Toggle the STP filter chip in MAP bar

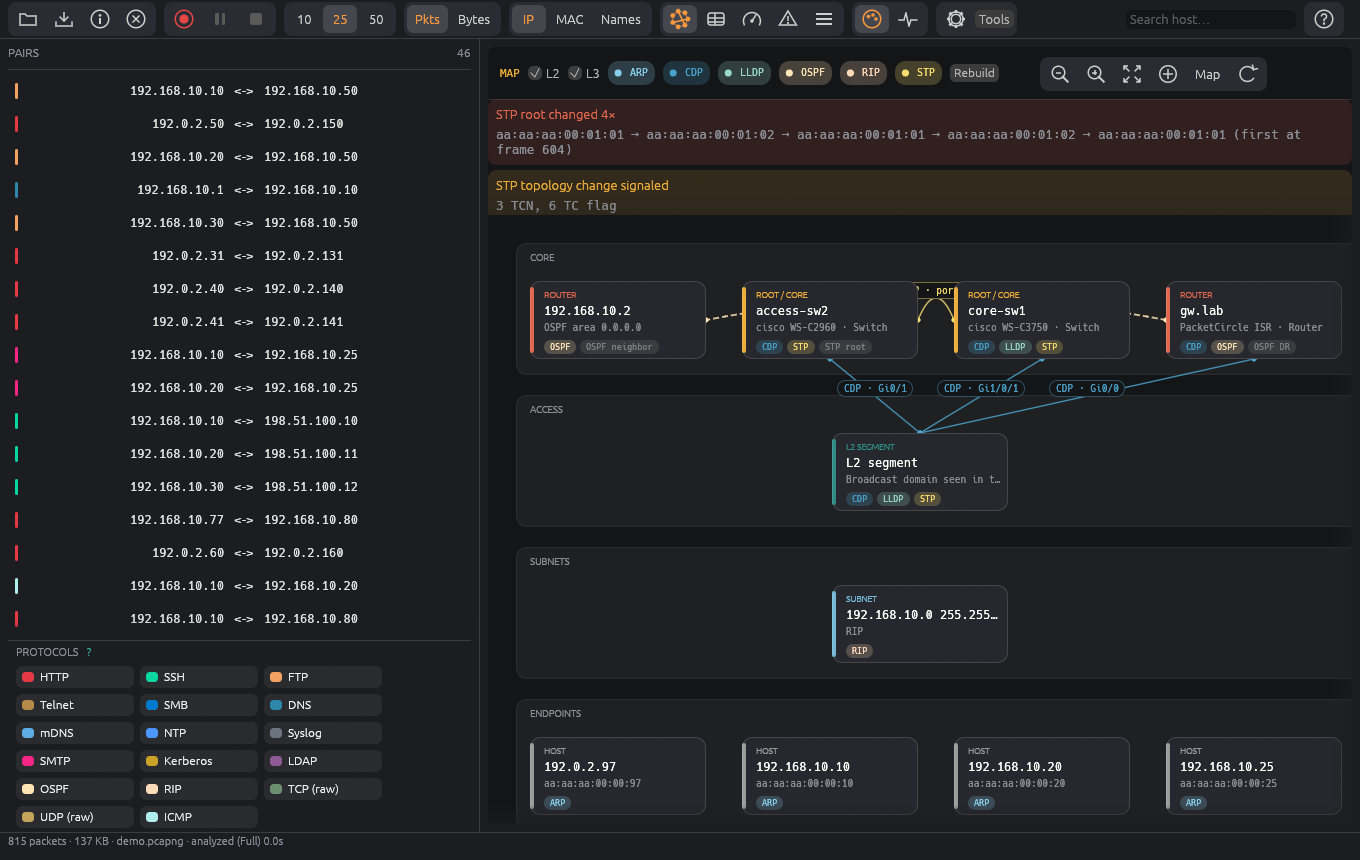(919, 73)
